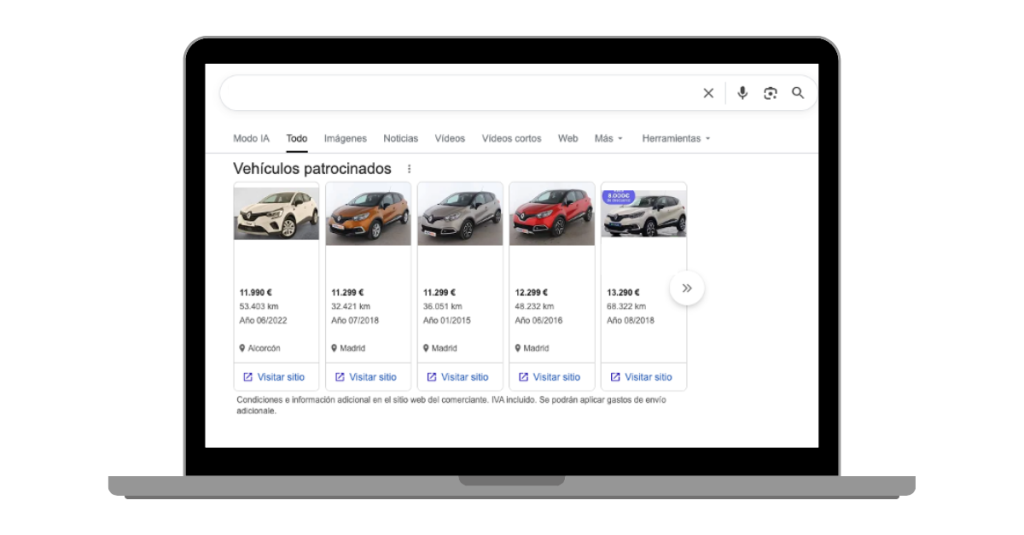Click location pin on the 12.299 € car
This screenshot has height=535, width=1024.
point(518,348)
